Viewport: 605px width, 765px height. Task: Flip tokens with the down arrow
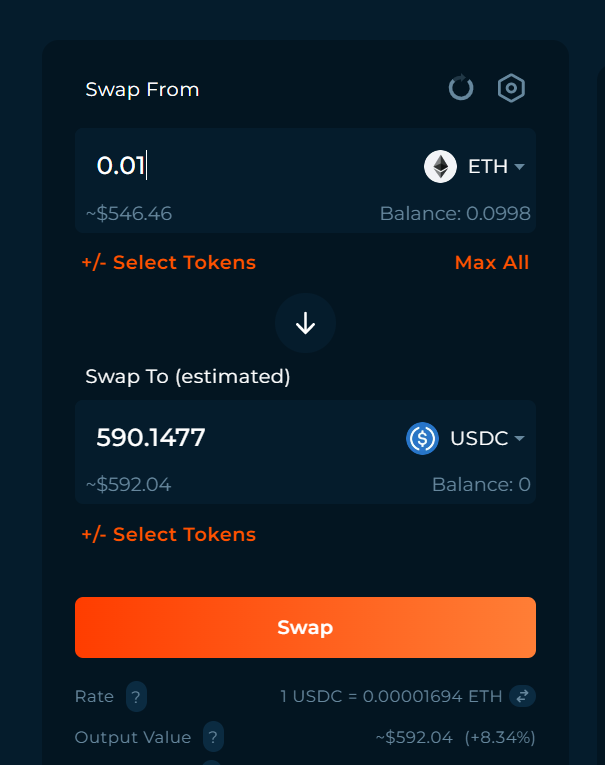tap(305, 323)
